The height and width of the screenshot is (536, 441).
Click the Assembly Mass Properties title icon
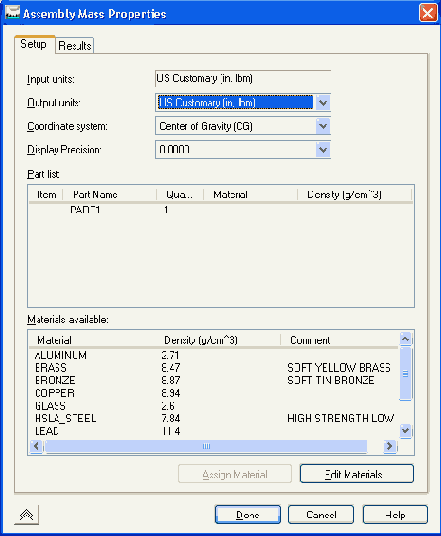click(12, 13)
